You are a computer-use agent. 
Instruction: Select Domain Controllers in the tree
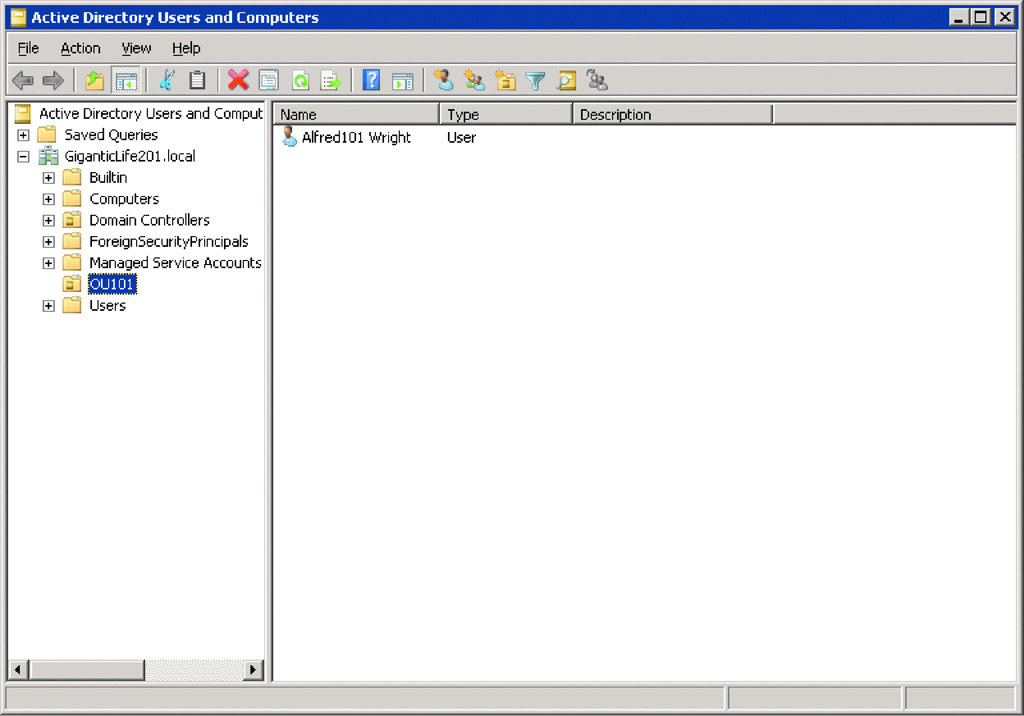point(150,220)
